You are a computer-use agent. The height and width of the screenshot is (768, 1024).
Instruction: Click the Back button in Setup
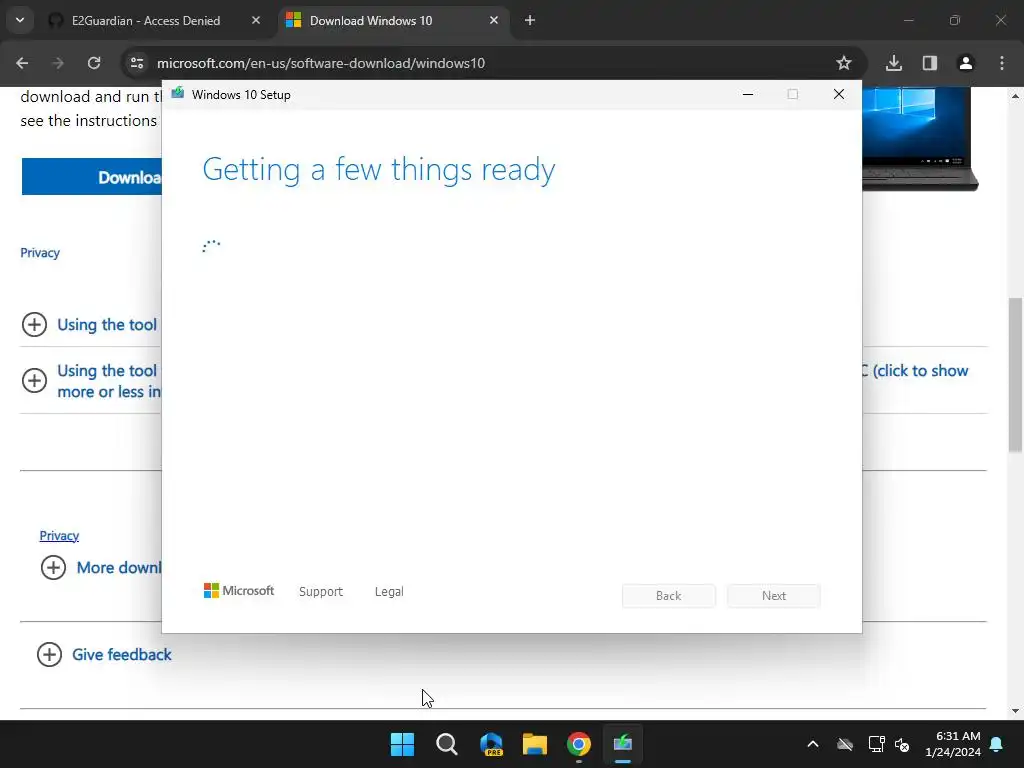point(669,596)
